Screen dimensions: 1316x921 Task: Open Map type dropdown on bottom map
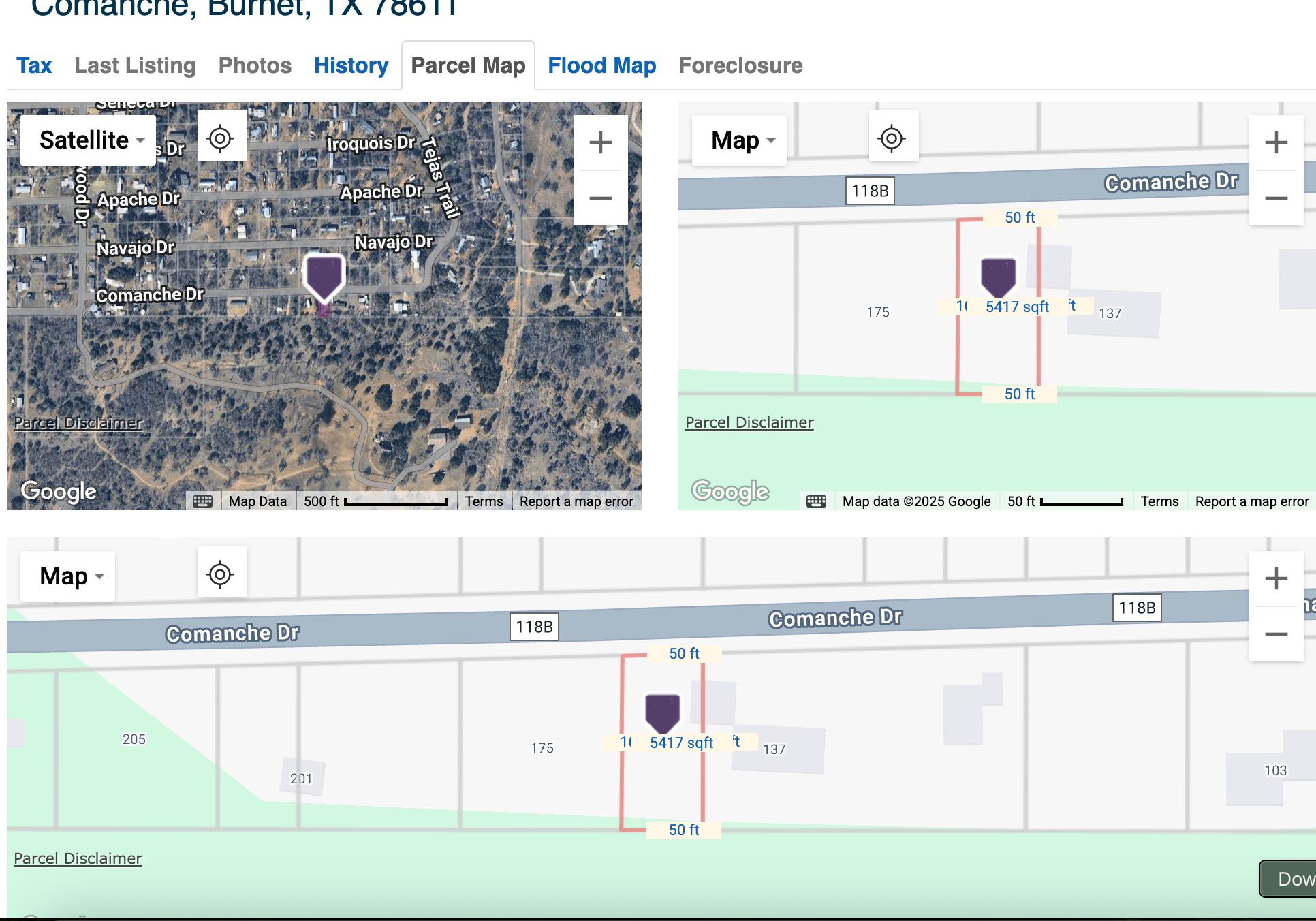point(69,576)
